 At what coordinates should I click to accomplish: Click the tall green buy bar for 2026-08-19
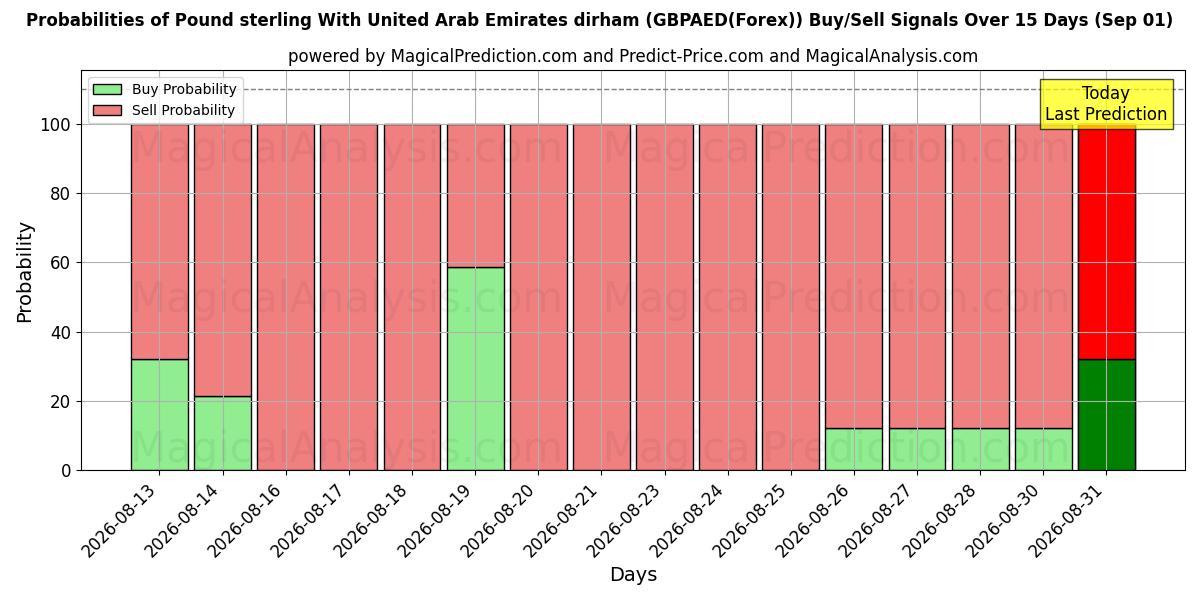pyautogui.click(x=475, y=369)
